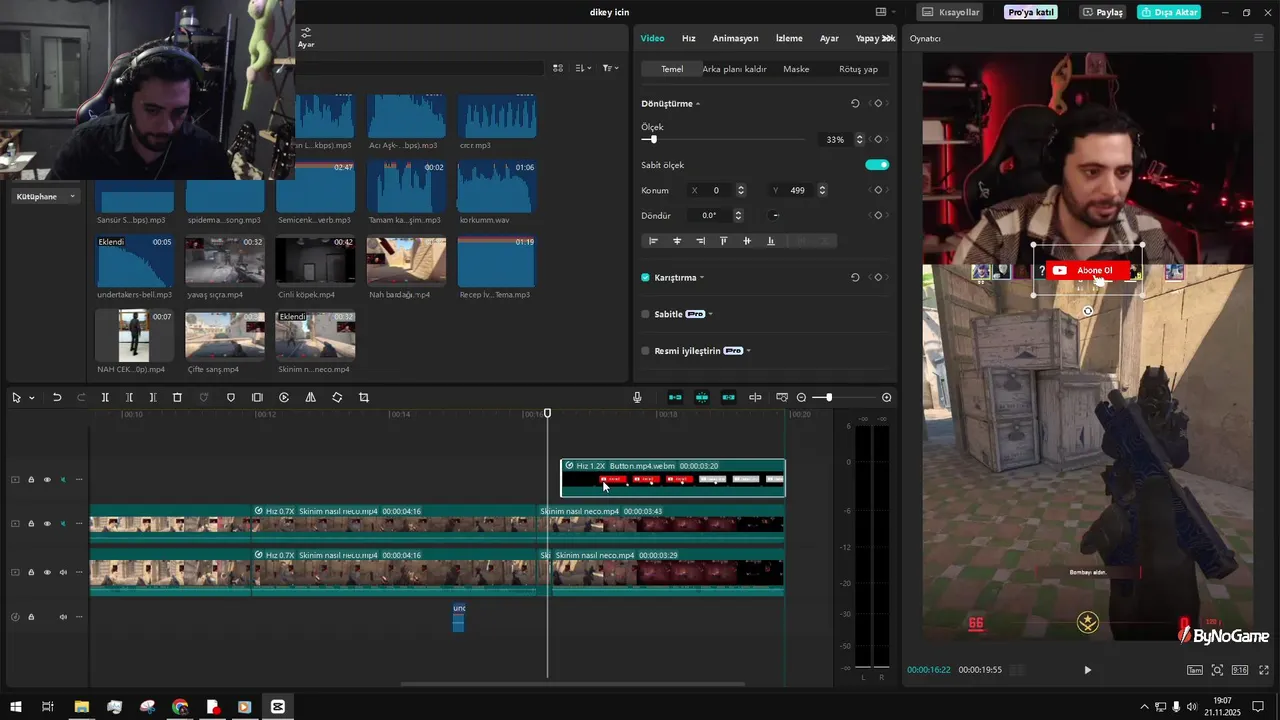Image resolution: width=1280 pixels, height=720 pixels.
Task: Mute the track holding the 00:00:03:29 clip
Action: pyautogui.click(x=63, y=573)
